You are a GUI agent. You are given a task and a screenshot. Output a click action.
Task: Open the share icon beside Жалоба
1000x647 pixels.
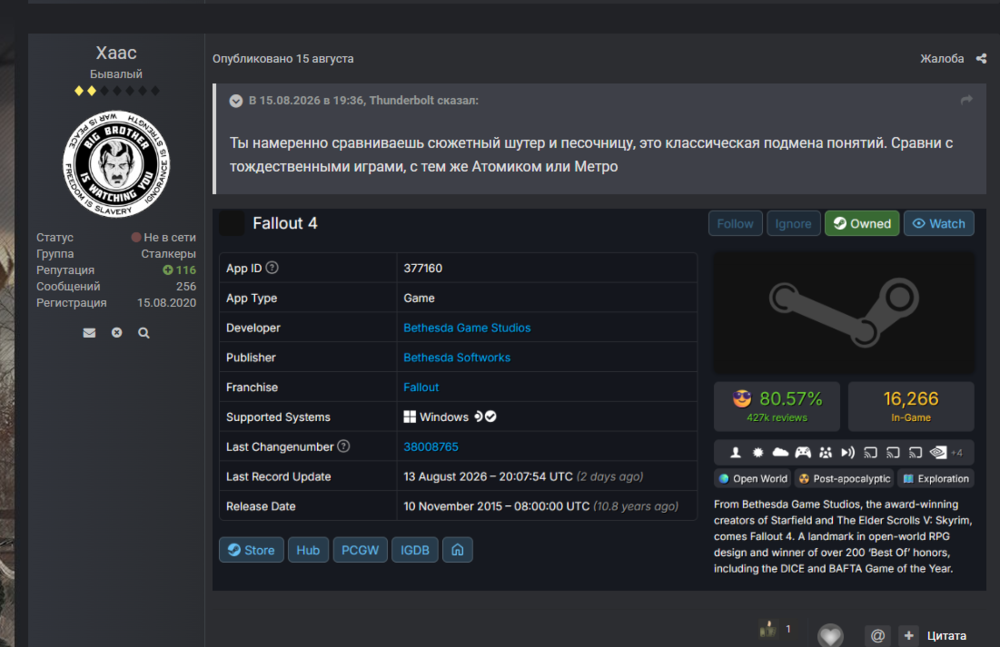981,59
